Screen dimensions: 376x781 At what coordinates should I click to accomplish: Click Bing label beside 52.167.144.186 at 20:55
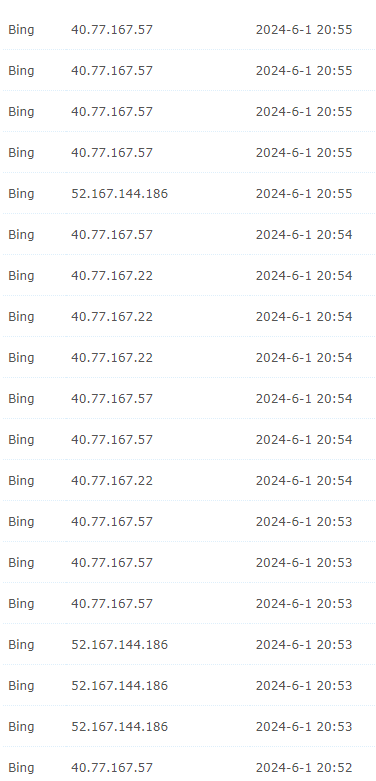click(x=21, y=194)
